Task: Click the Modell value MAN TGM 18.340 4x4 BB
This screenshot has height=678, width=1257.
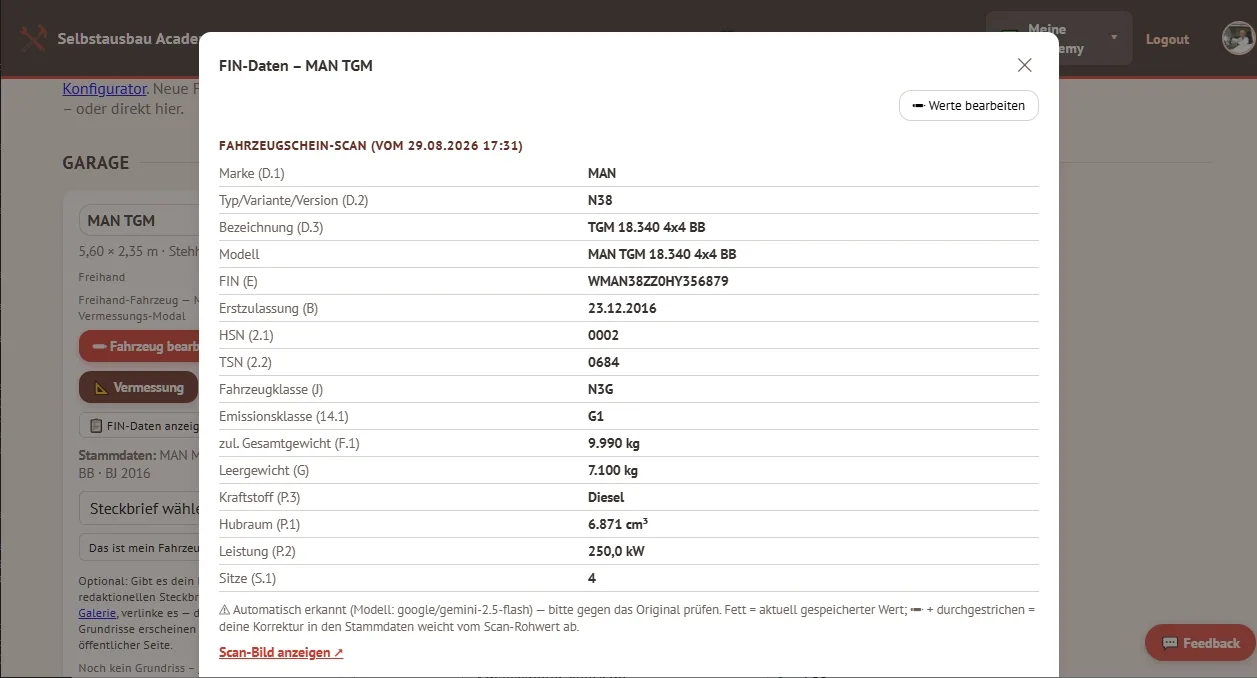Action: 662,254
